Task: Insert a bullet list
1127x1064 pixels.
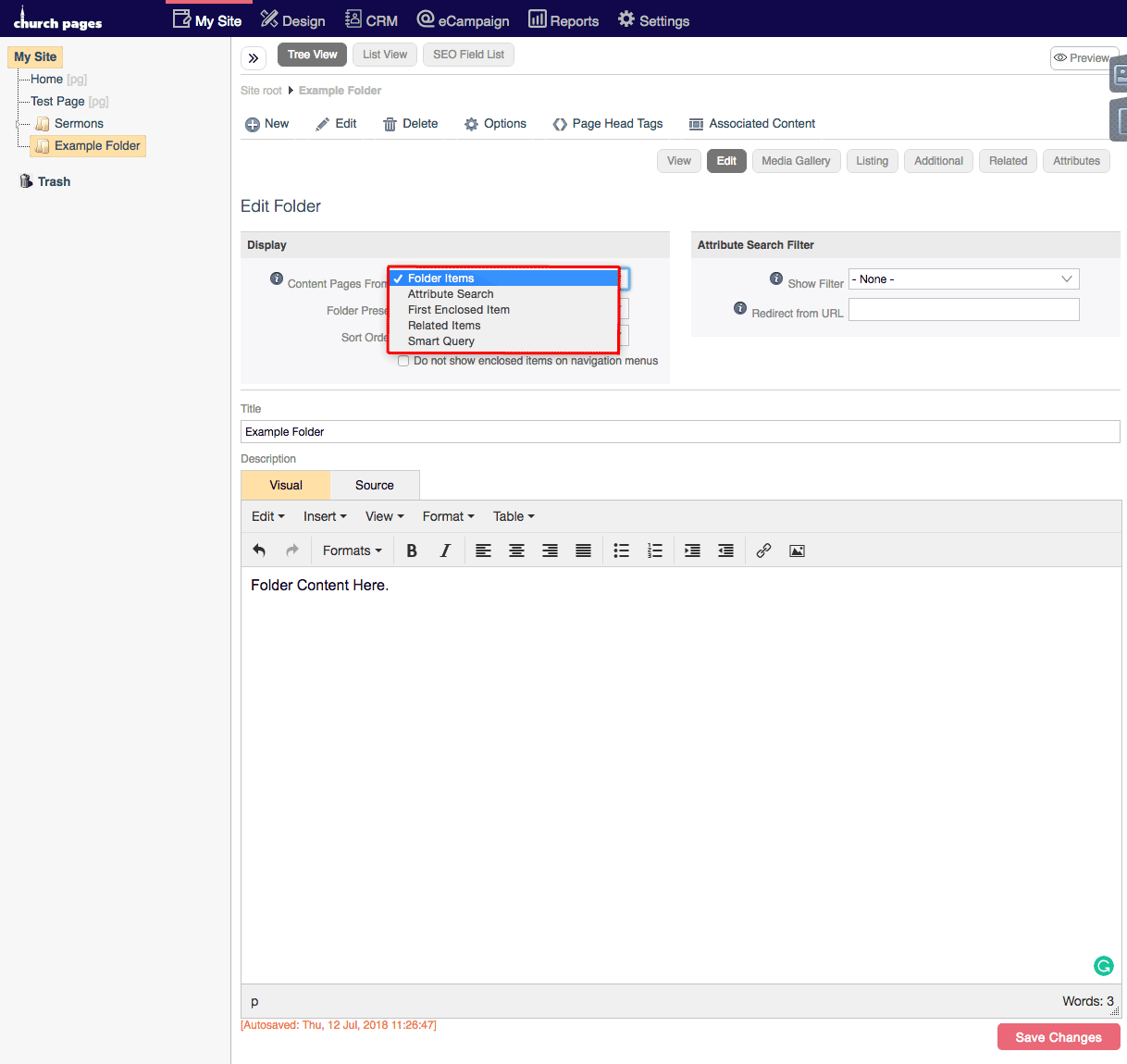Action: [622, 551]
